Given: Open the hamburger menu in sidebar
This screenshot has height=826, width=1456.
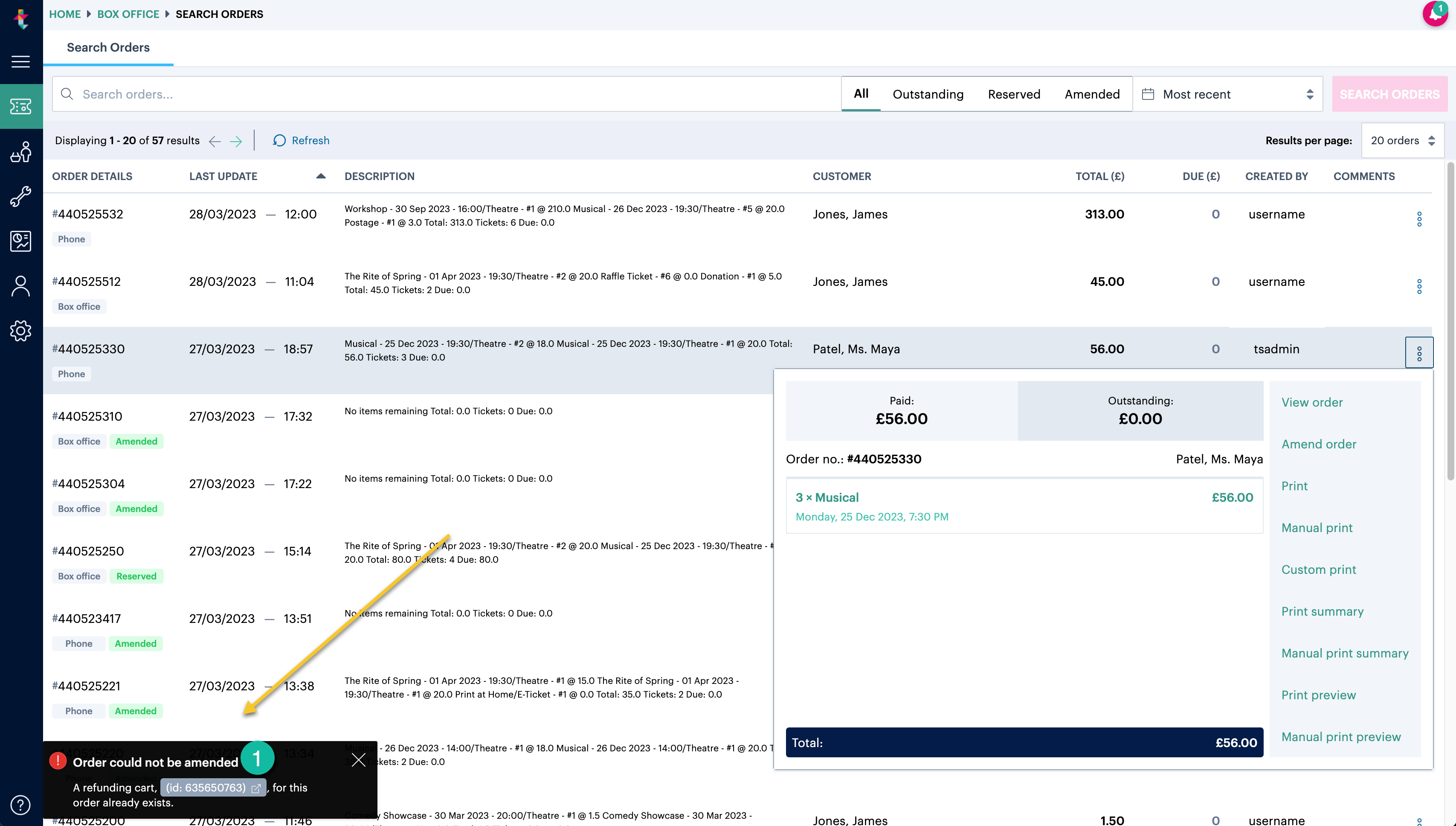Looking at the screenshot, I should (21, 61).
